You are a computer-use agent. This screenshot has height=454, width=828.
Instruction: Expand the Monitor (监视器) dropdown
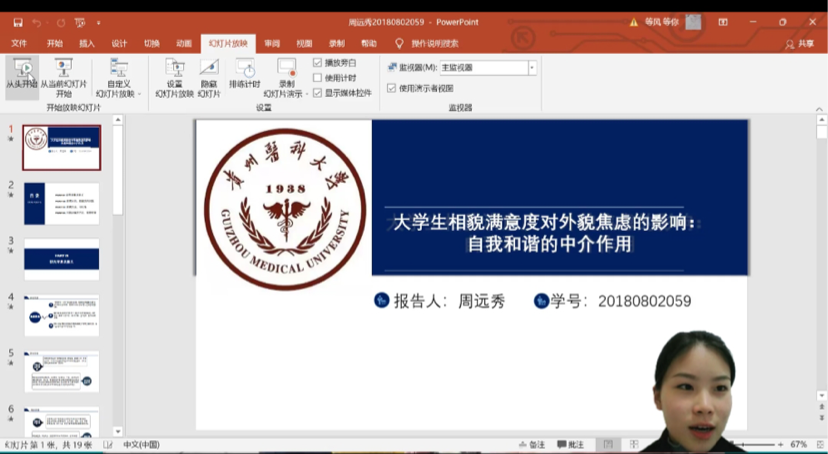coord(532,68)
